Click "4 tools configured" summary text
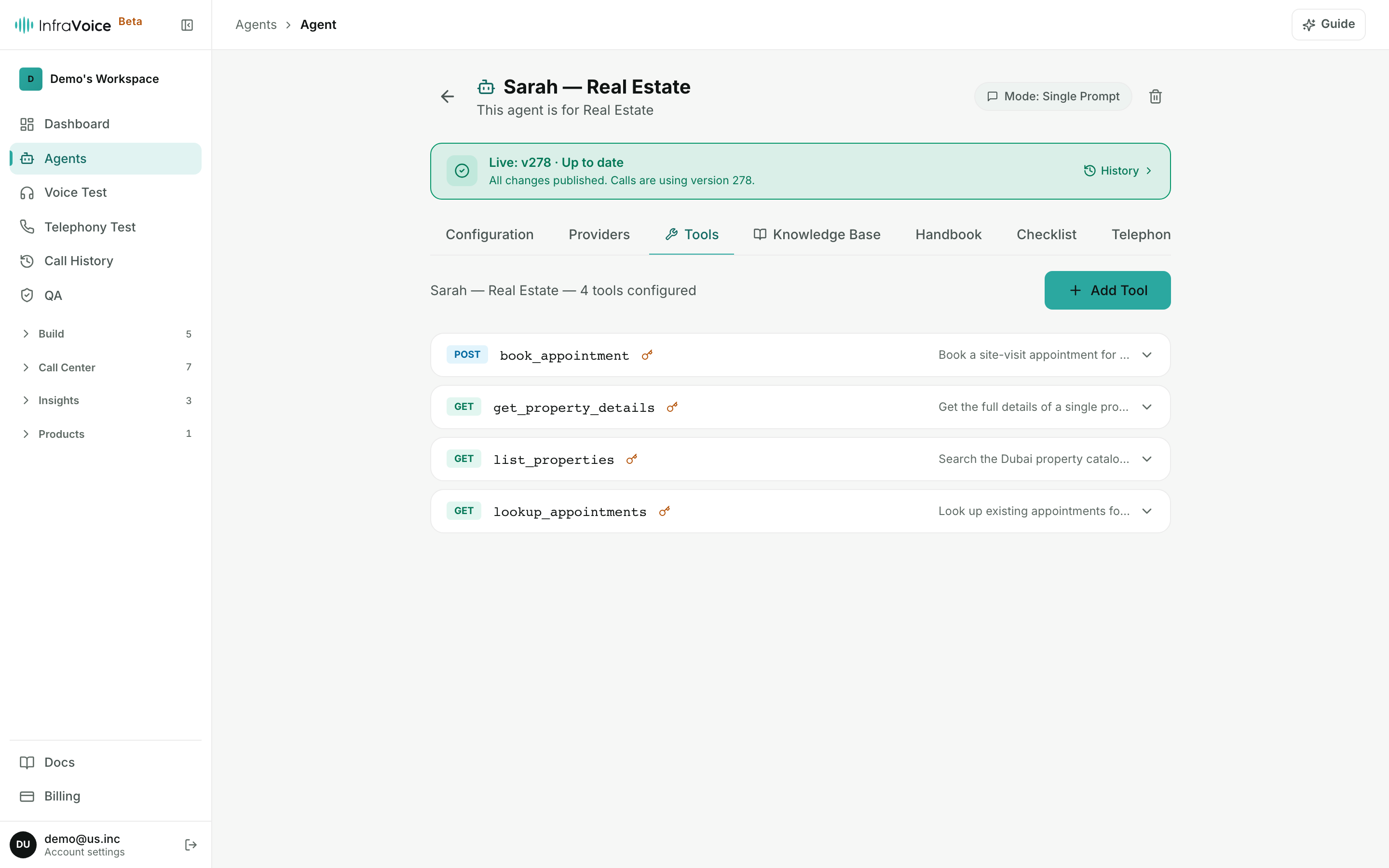Image resolution: width=1389 pixels, height=868 pixels. click(638, 290)
